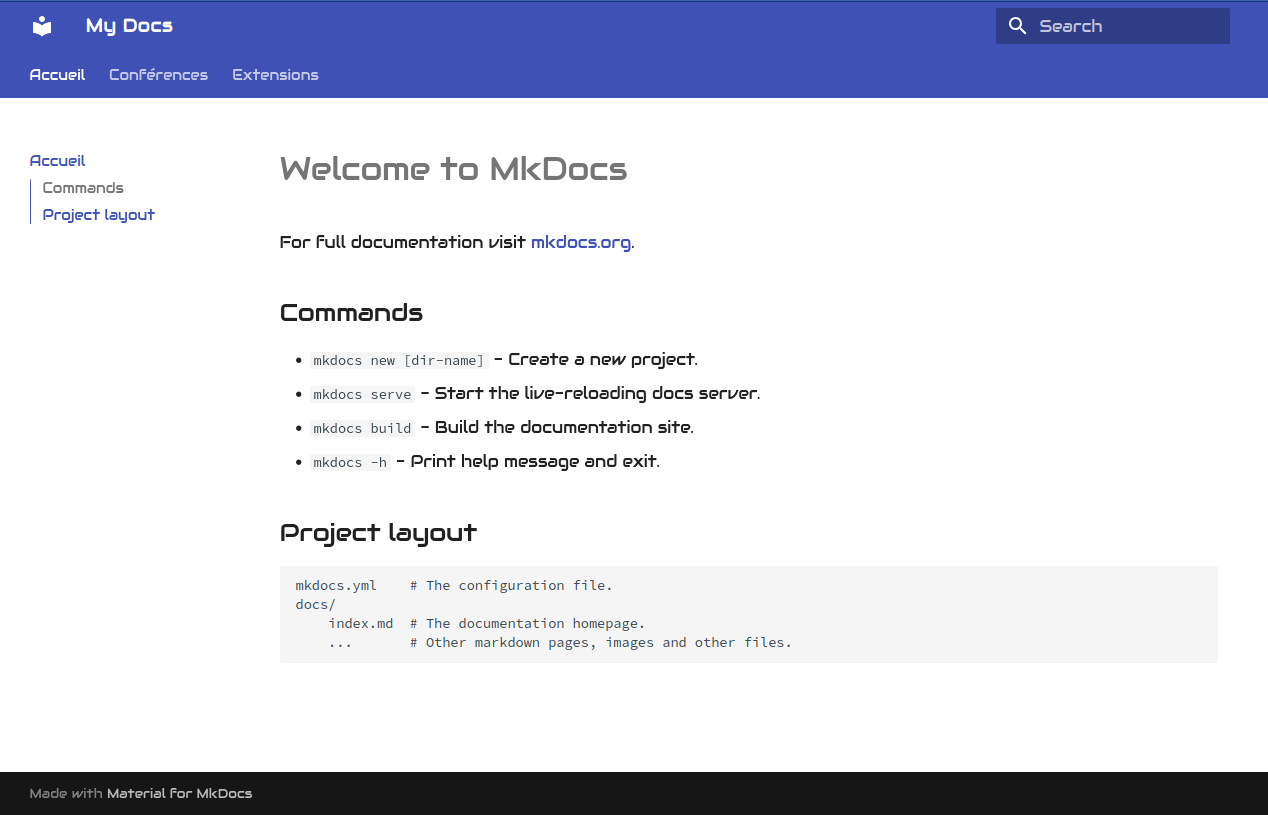
Task: Select Accueil in the sidebar
Action: [x=57, y=161]
